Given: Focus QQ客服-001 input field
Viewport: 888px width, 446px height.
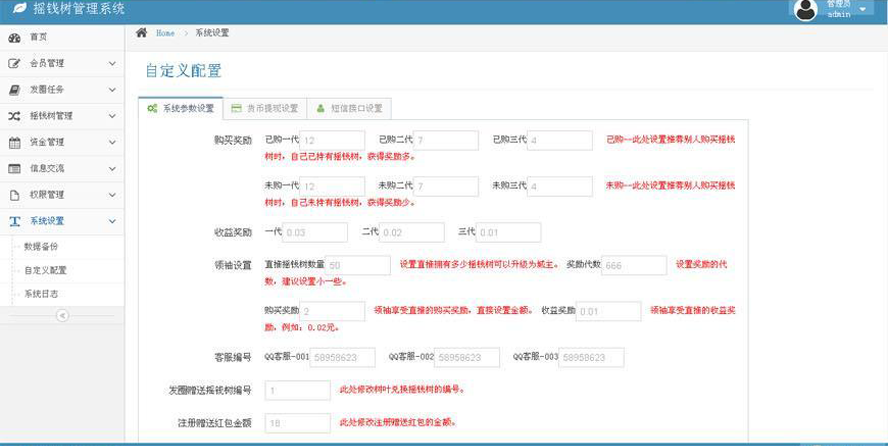Looking at the screenshot, I should pyautogui.click(x=342, y=358).
